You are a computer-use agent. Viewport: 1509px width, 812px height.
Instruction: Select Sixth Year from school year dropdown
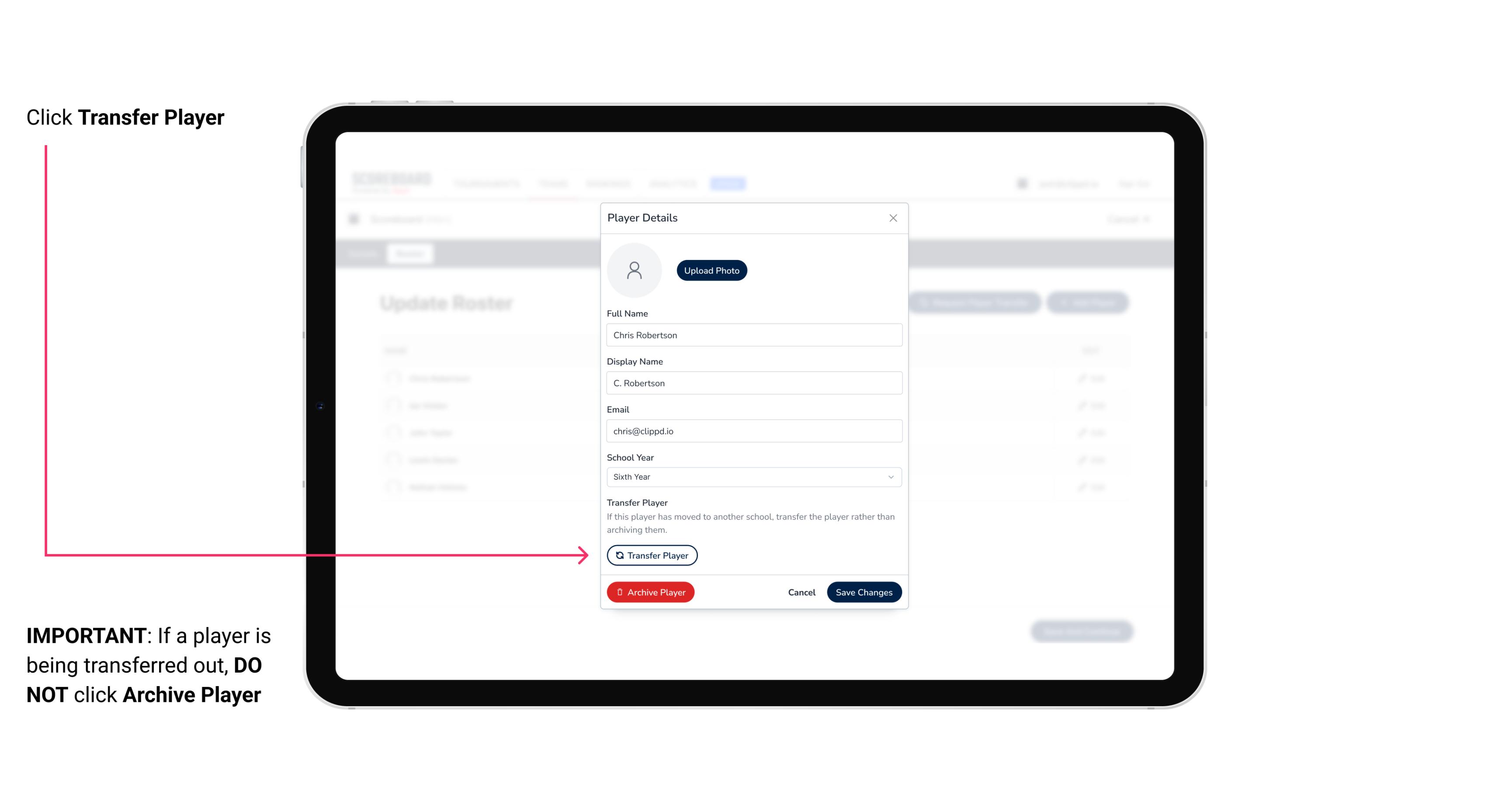[x=752, y=476]
